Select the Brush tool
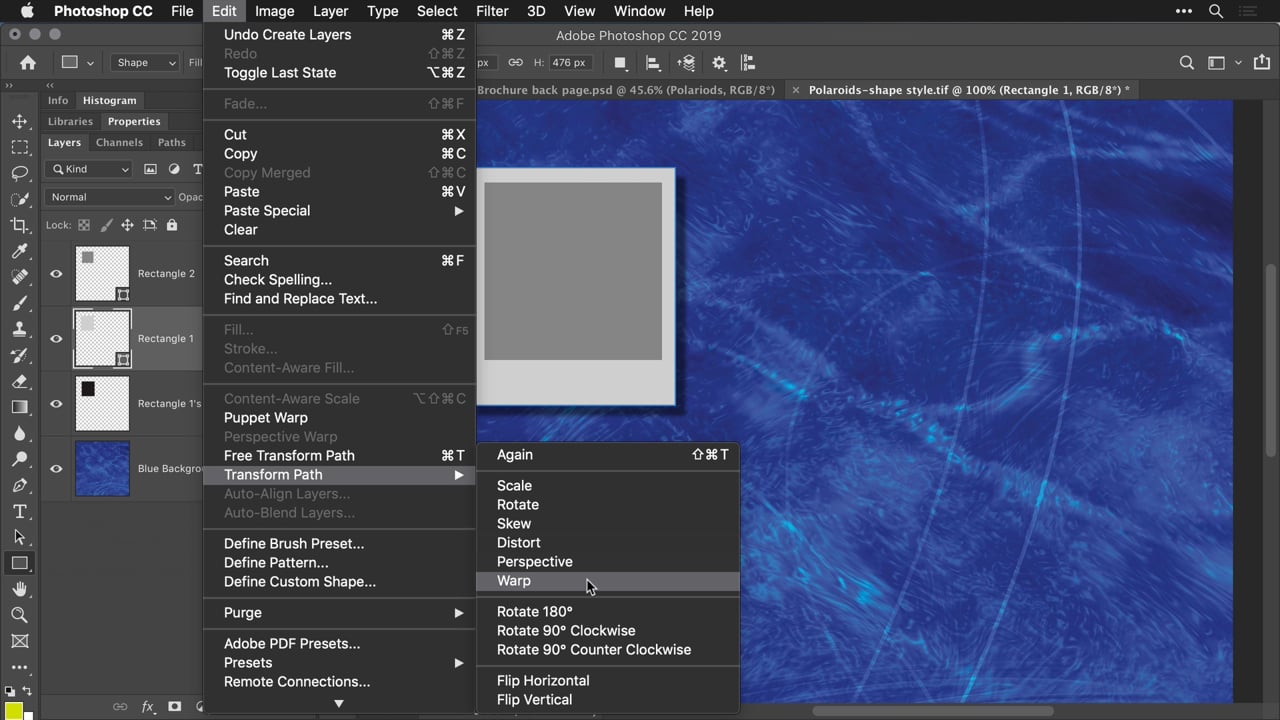Viewport: 1280px width, 720px height. tap(19, 303)
